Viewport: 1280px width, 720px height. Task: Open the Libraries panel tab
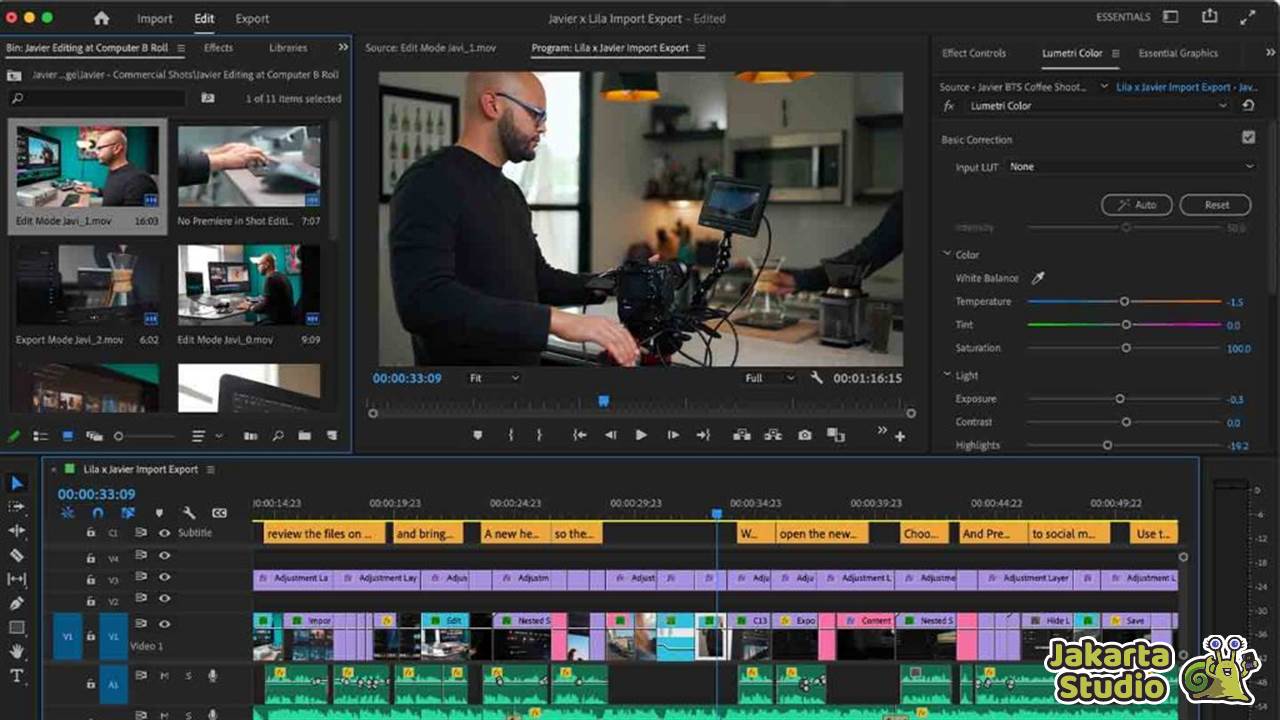[288, 48]
